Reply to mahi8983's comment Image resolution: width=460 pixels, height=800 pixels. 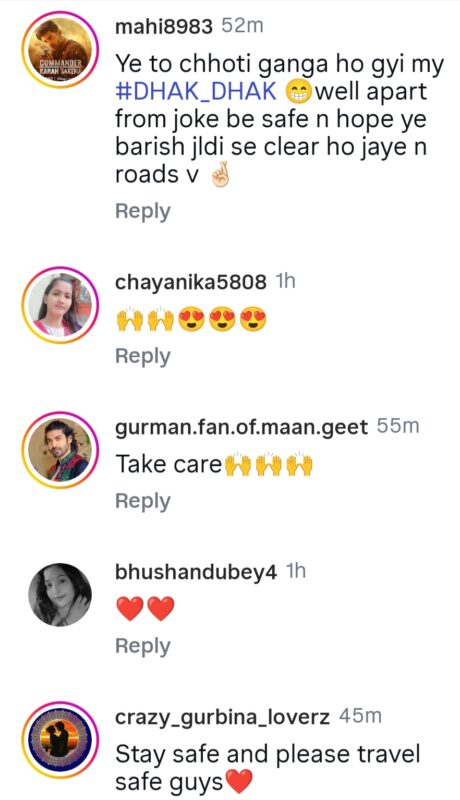click(x=143, y=211)
